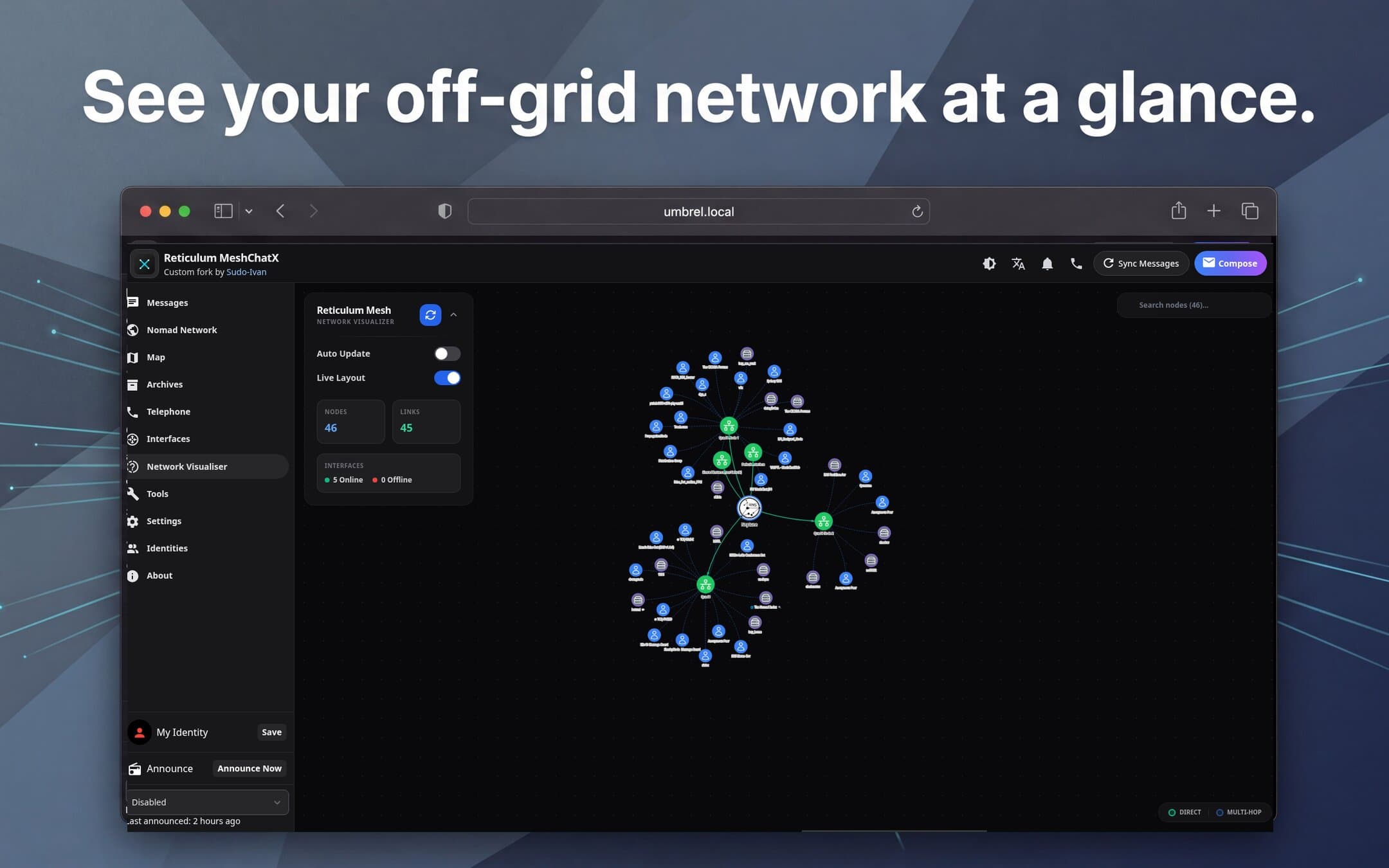
Task: Open the notifications bell
Action: pyautogui.click(x=1047, y=264)
